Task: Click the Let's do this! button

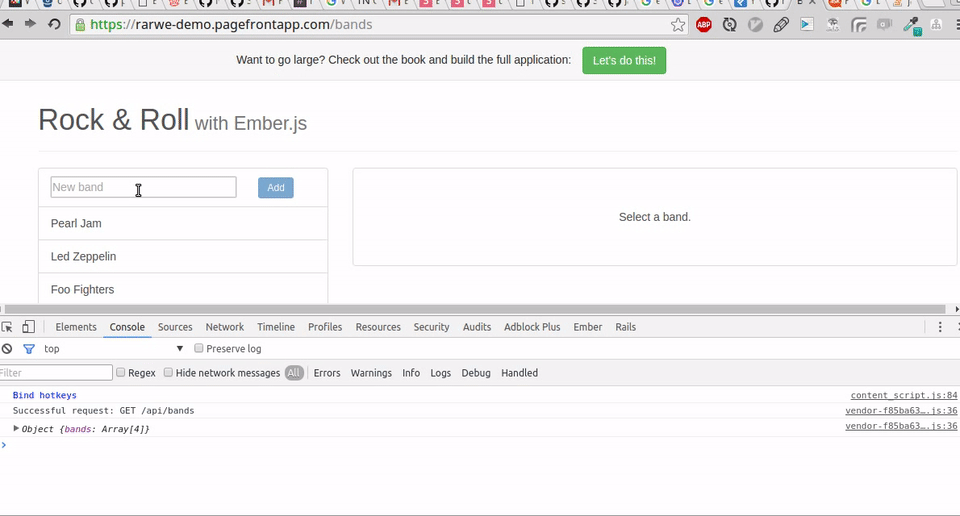Action: [x=624, y=61]
